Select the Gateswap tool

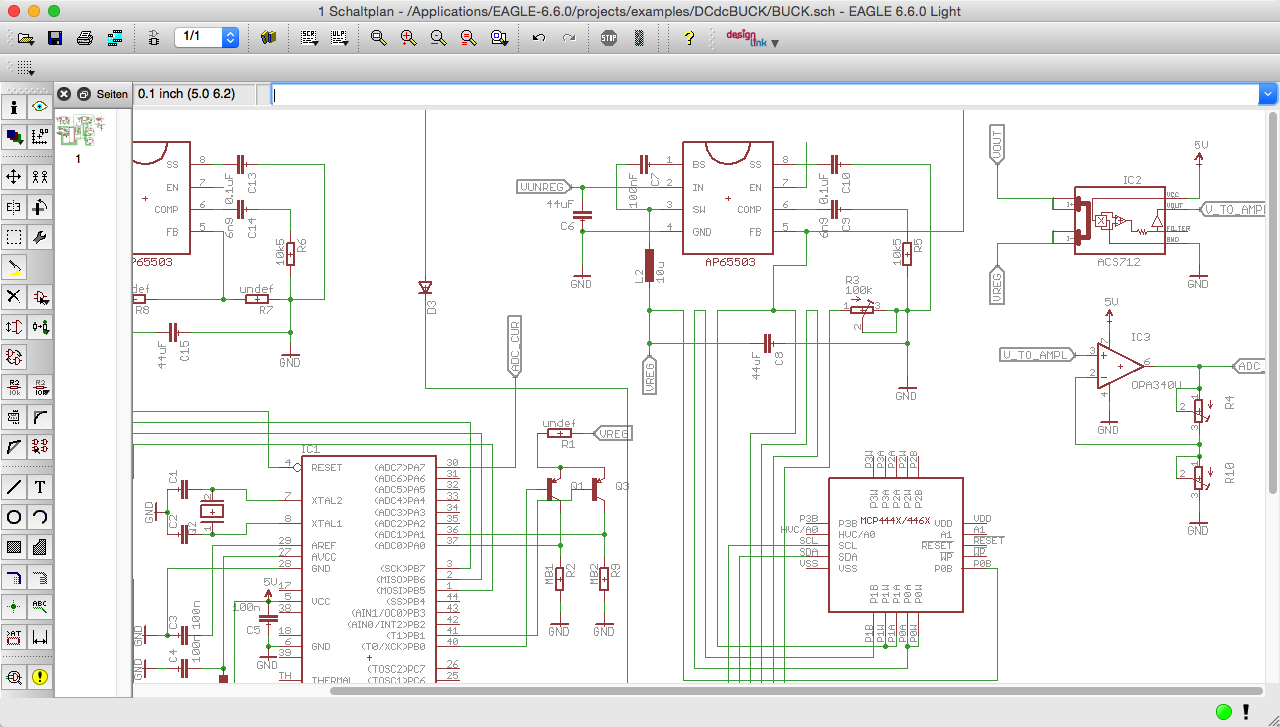(x=40, y=327)
